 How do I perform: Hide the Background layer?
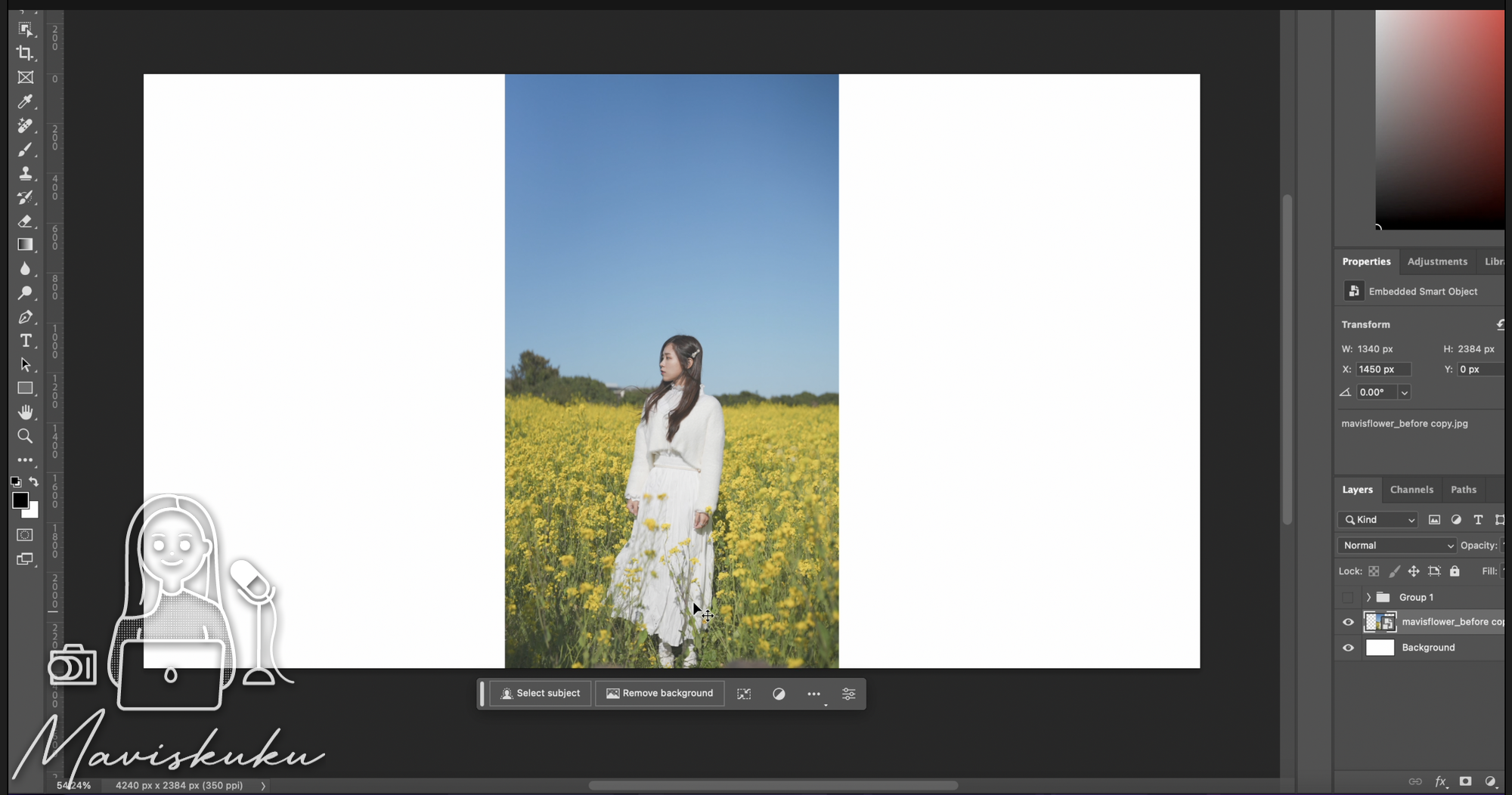pos(1348,648)
